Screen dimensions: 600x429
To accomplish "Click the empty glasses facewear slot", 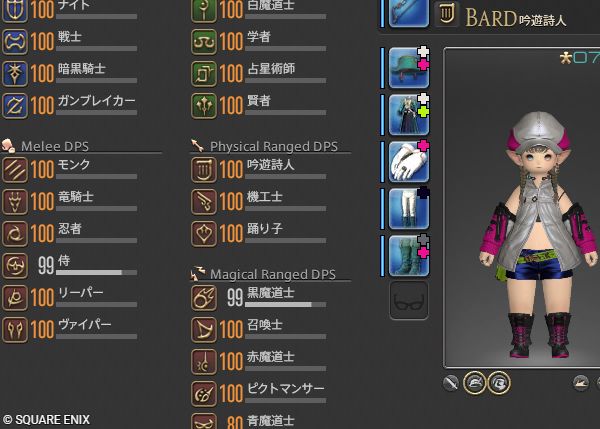I will tap(409, 300).
